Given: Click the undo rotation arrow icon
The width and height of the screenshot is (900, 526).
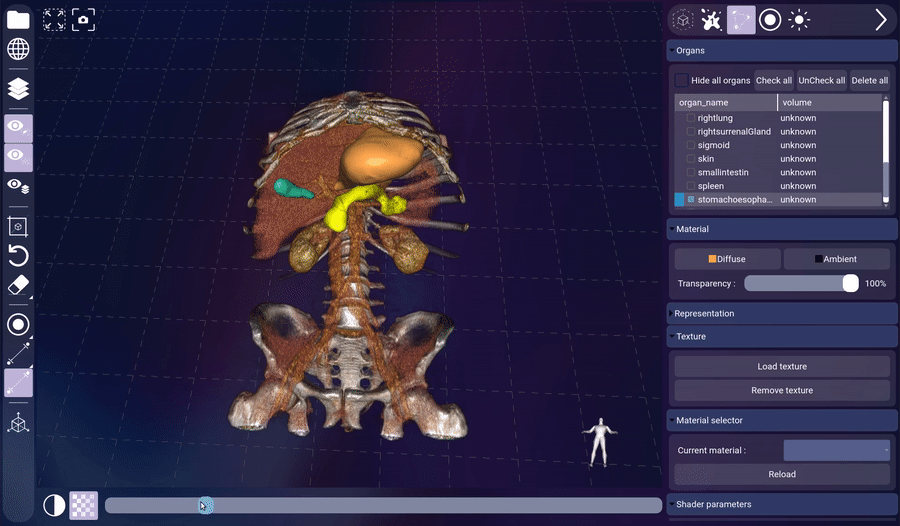Looking at the screenshot, I should coord(18,256).
